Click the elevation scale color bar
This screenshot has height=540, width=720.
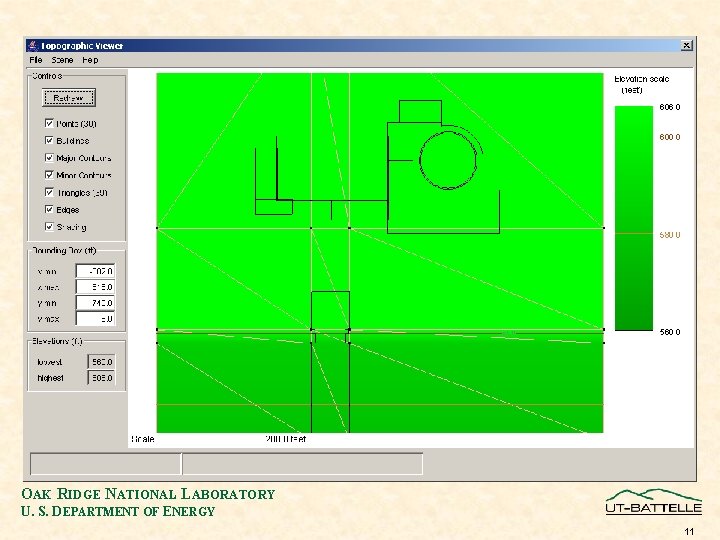[x=634, y=218]
